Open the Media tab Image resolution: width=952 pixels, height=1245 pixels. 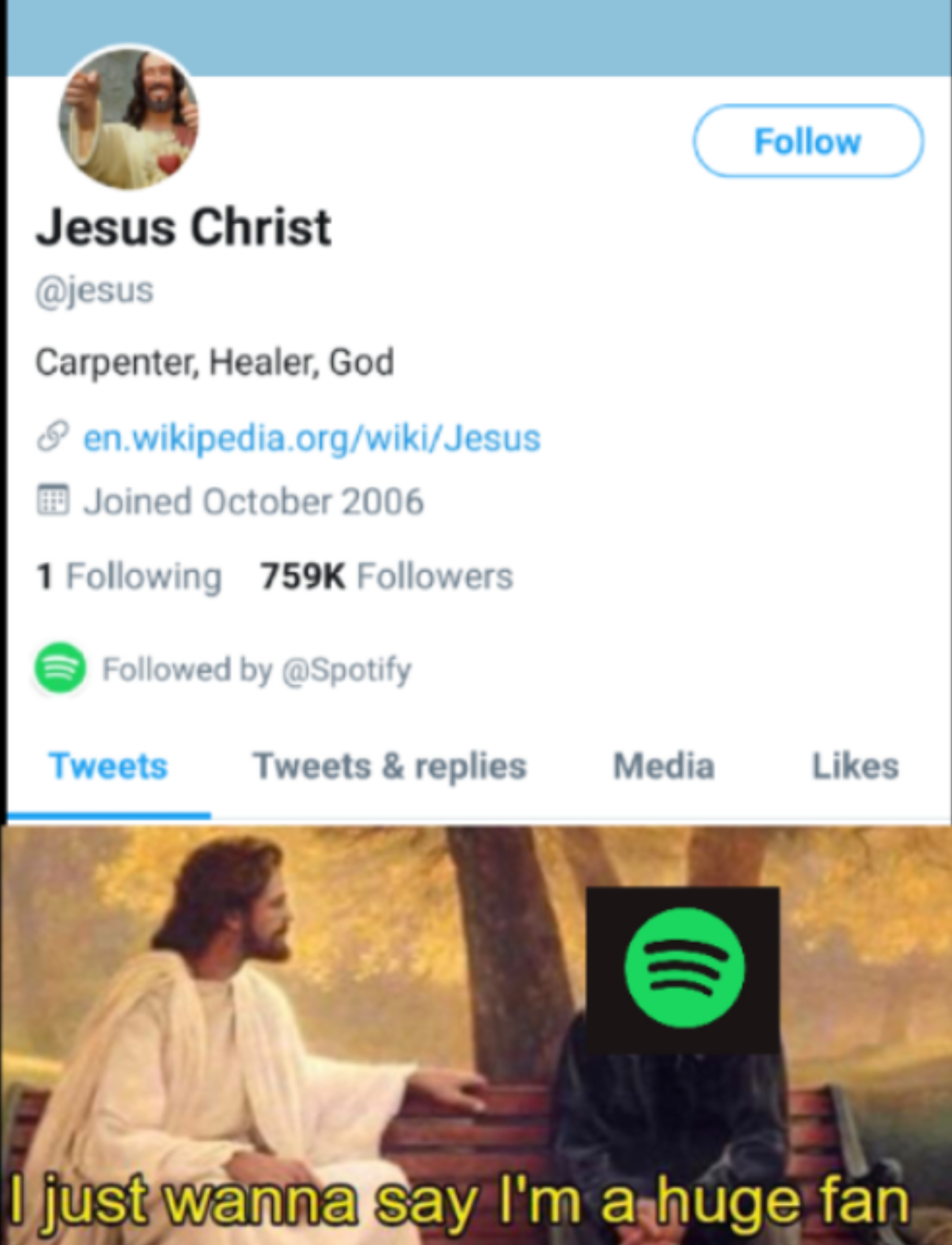click(x=663, y=766)
